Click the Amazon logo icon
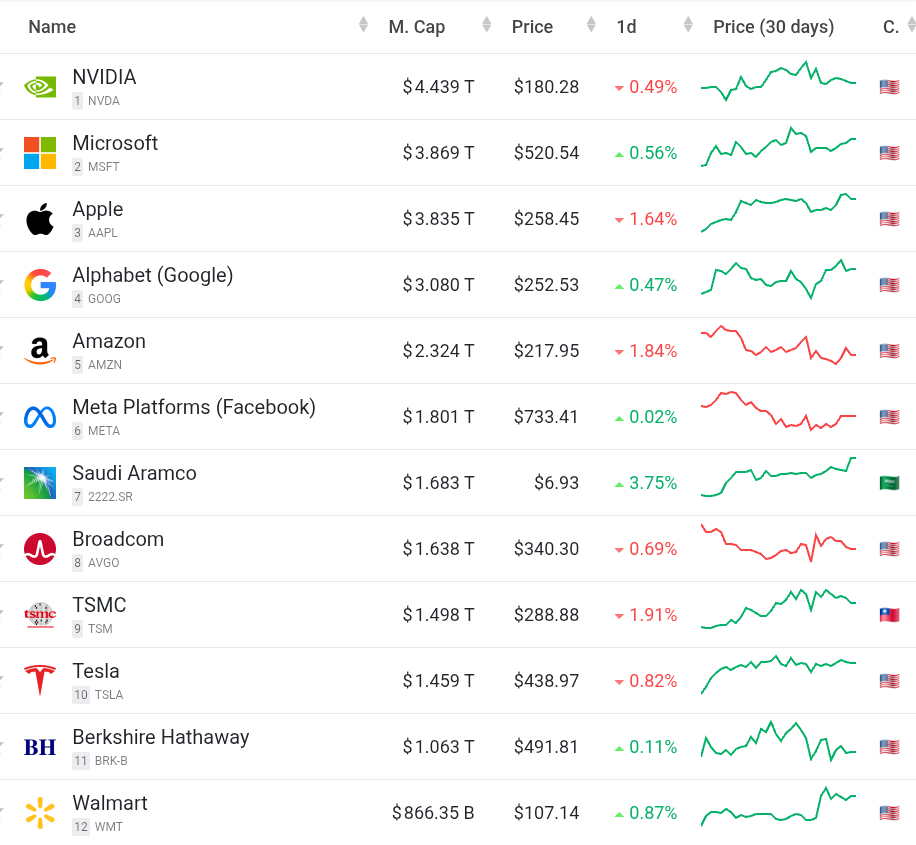 coord(40,351)
